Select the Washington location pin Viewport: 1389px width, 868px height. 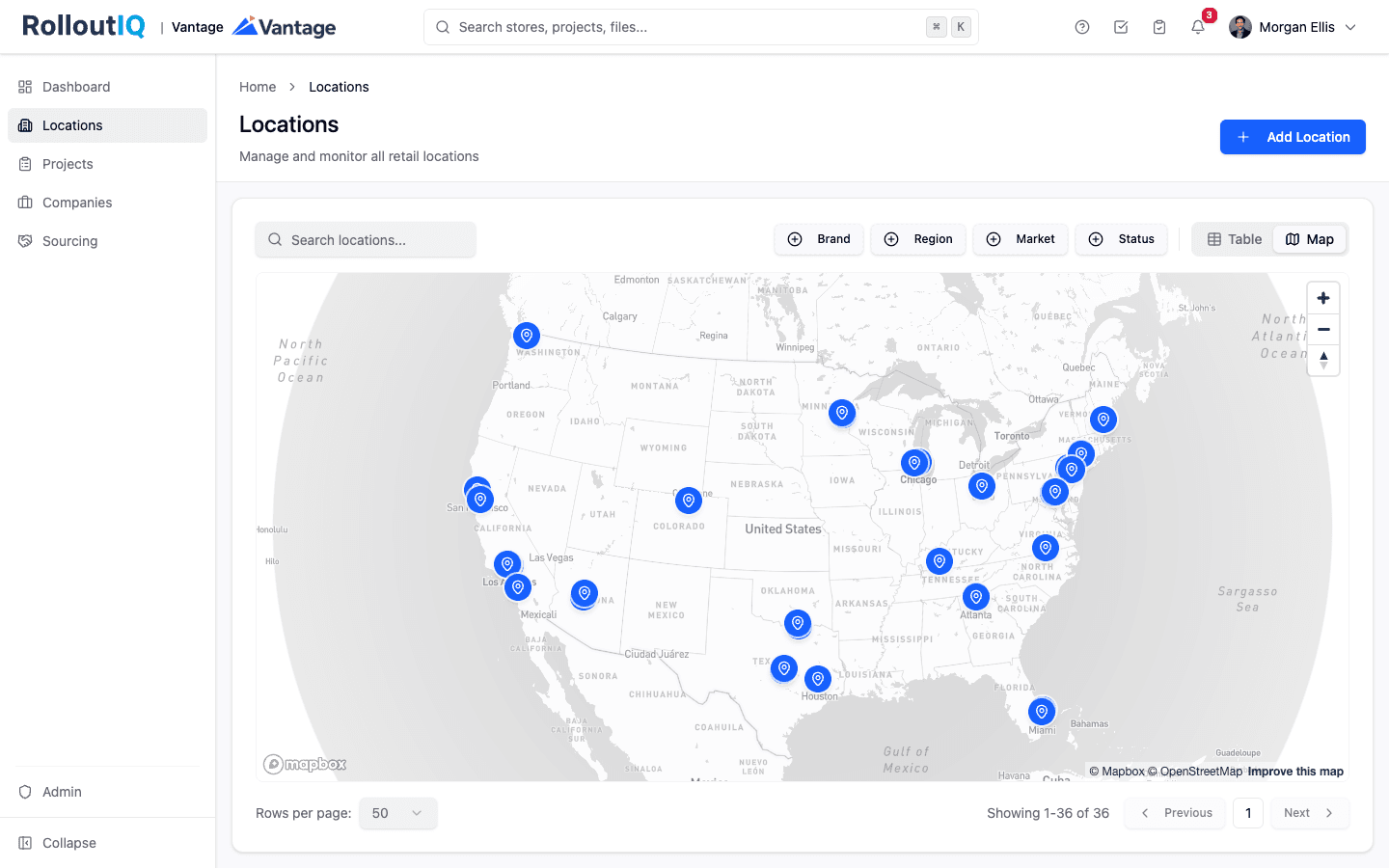click(x=526, y=335)
